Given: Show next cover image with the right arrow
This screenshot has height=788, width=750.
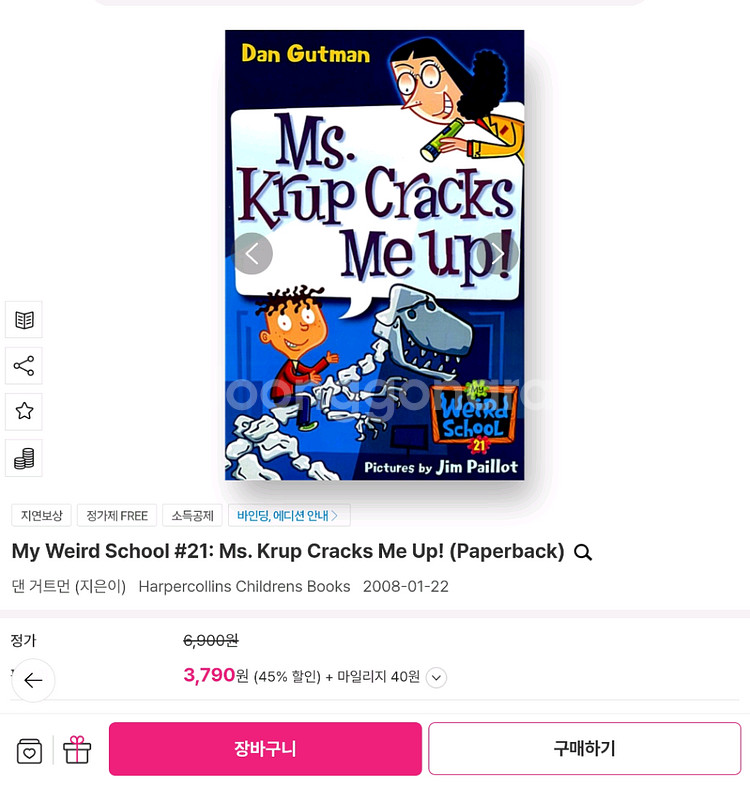Looking at the screenshot, I should coord(498,254).
